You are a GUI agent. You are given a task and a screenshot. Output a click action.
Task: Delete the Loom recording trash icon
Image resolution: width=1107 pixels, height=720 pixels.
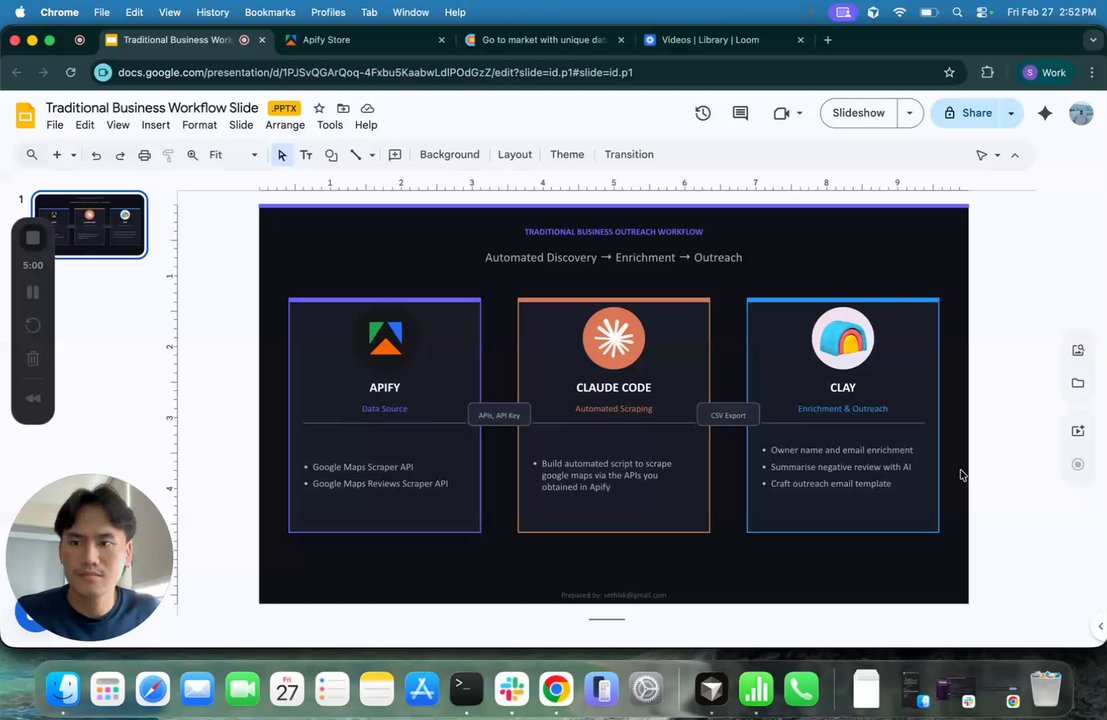(x=32, y=359)
